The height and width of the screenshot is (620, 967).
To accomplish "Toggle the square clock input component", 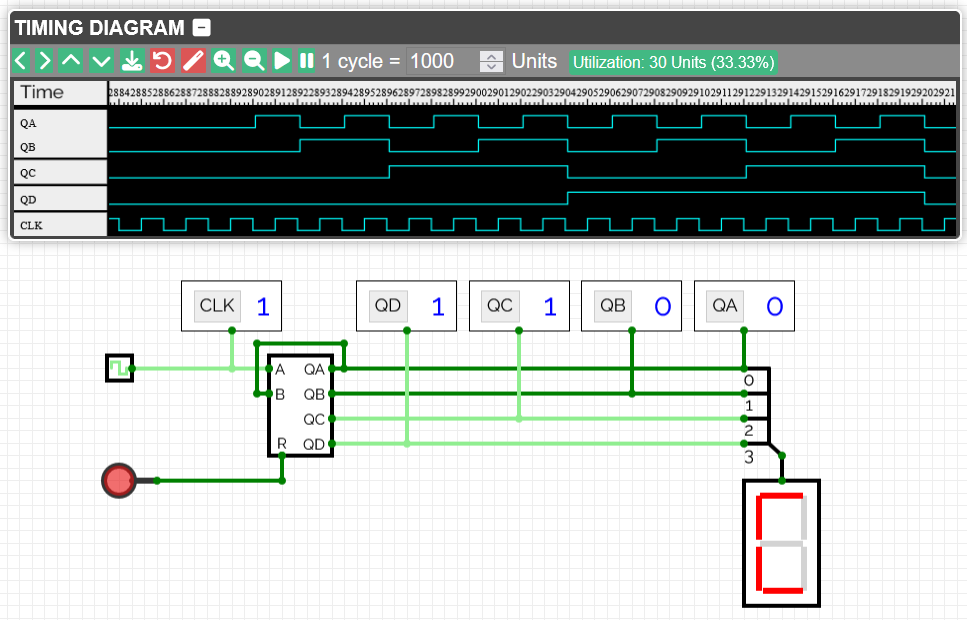I will coord(118,369).
